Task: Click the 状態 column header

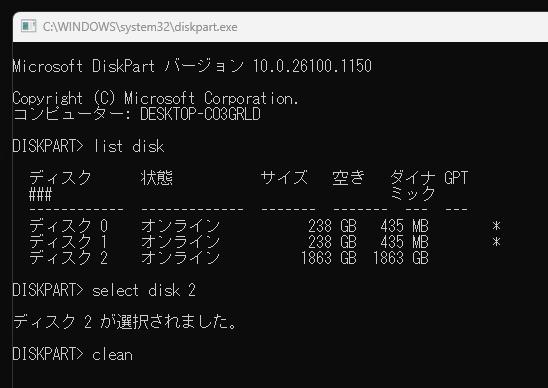Action: 157,178
